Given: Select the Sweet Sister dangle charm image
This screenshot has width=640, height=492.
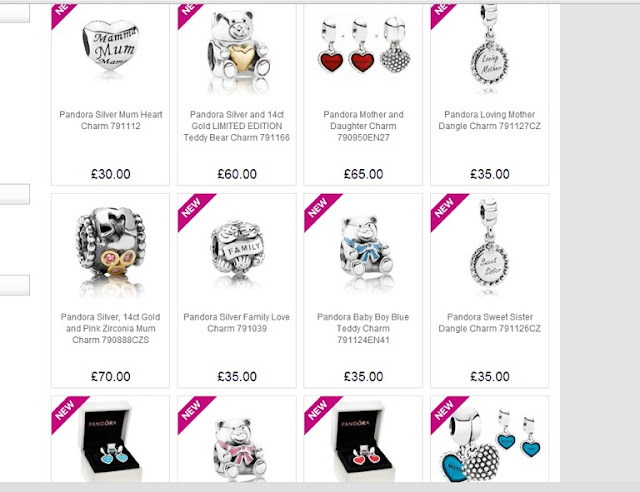Looking at the screenshot, I should (489, 246).
